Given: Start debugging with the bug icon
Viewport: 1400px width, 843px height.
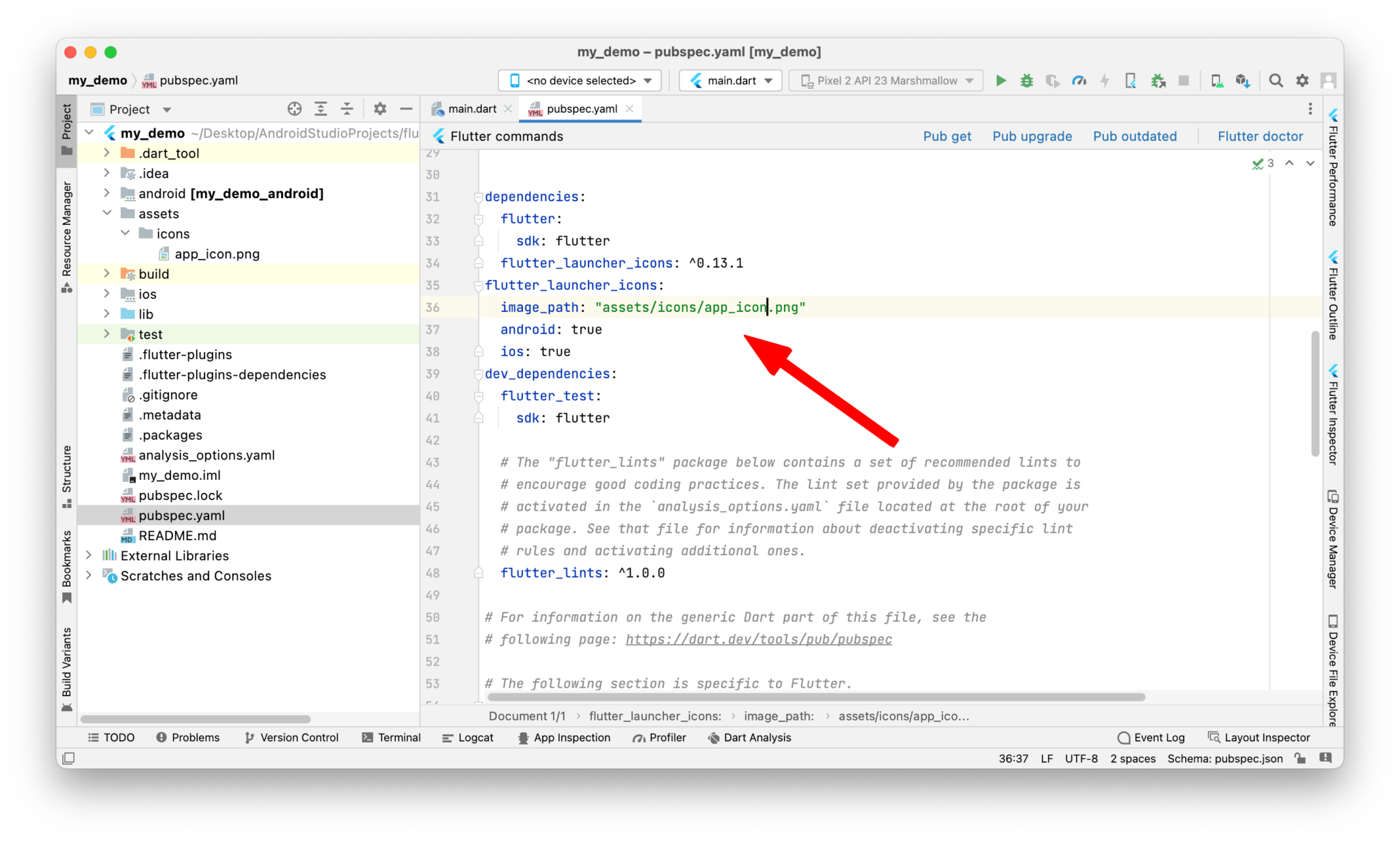Looking at the screenshot, I should pos(1027,81).
